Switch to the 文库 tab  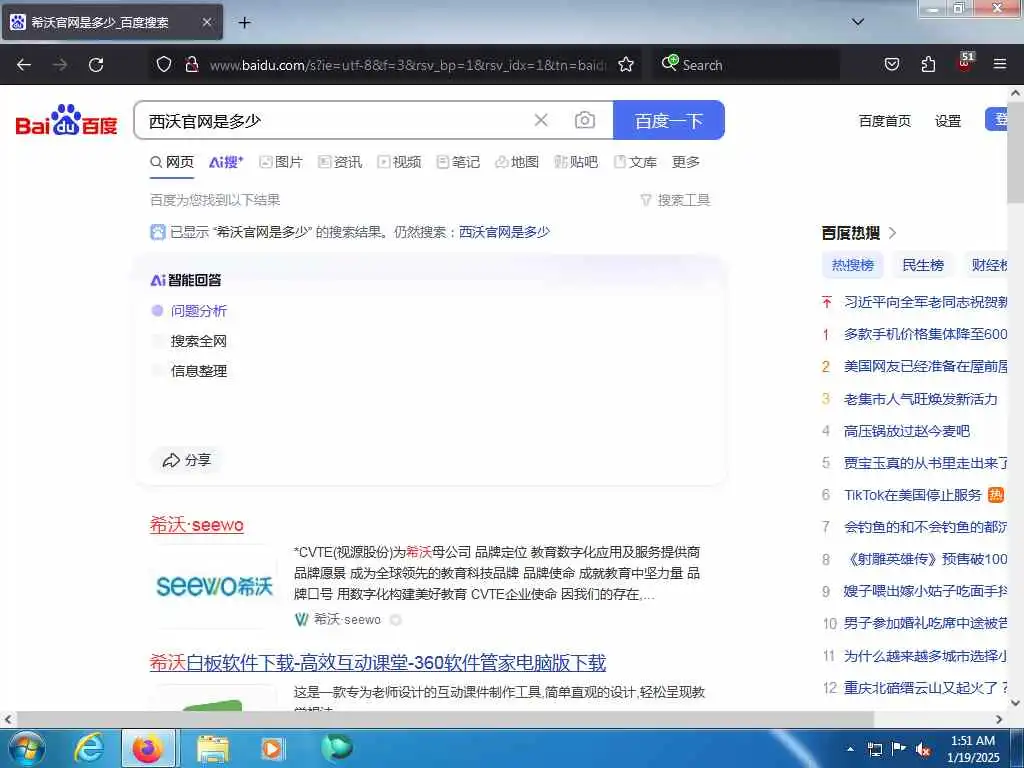(635, 162)
